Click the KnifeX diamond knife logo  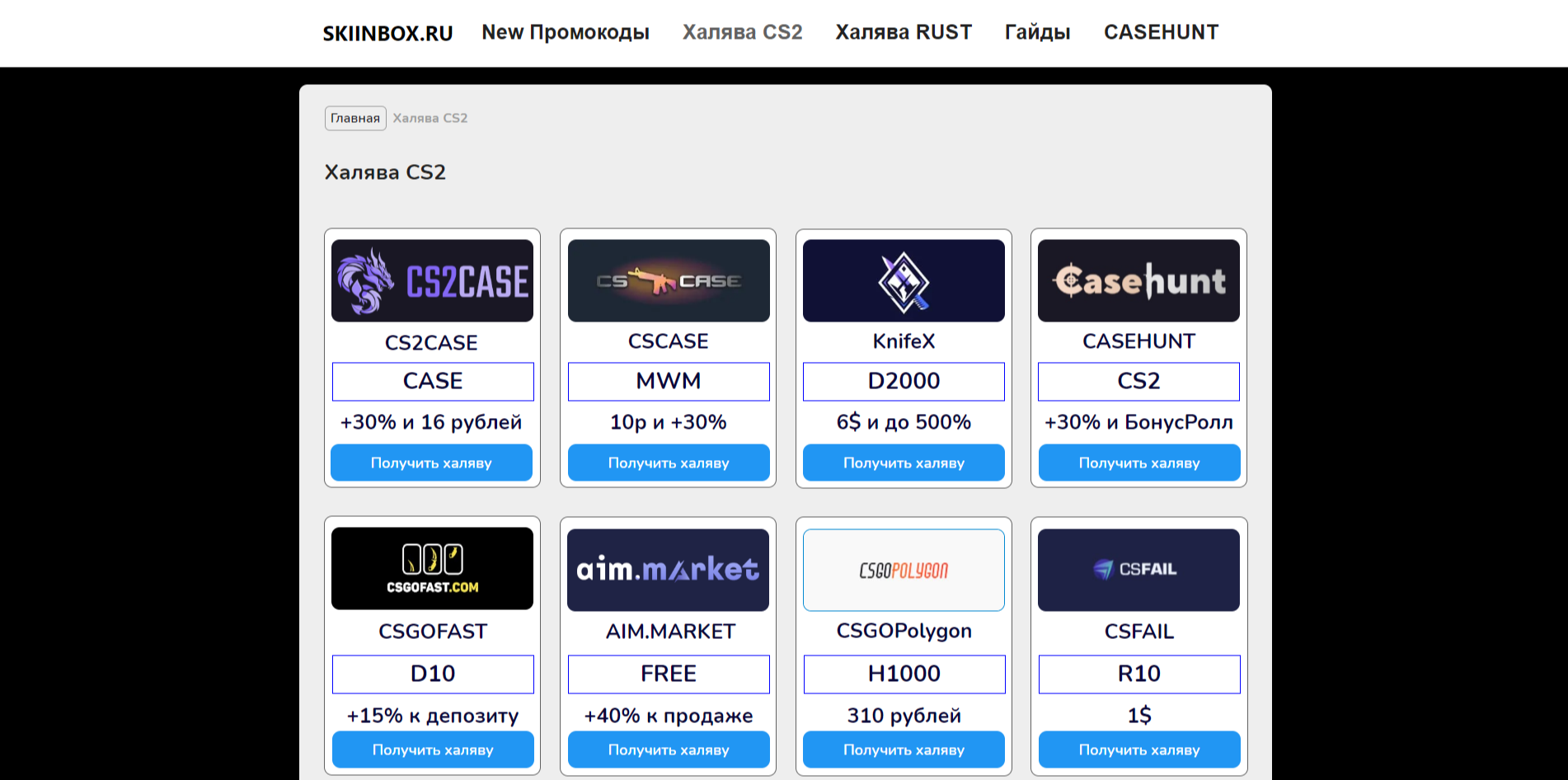click(x=904, y=280)
